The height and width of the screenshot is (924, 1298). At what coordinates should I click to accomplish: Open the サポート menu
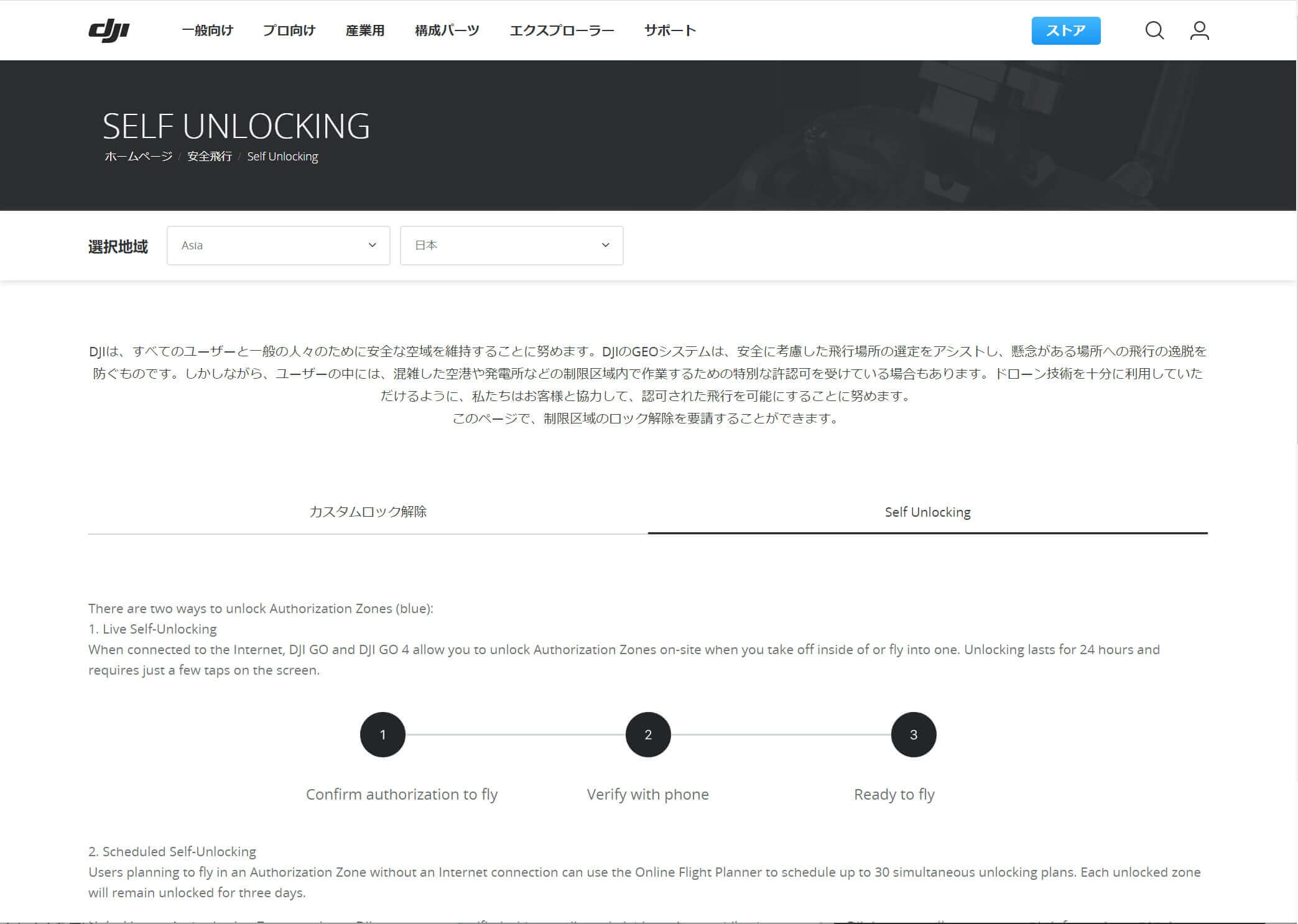(670, 30)
